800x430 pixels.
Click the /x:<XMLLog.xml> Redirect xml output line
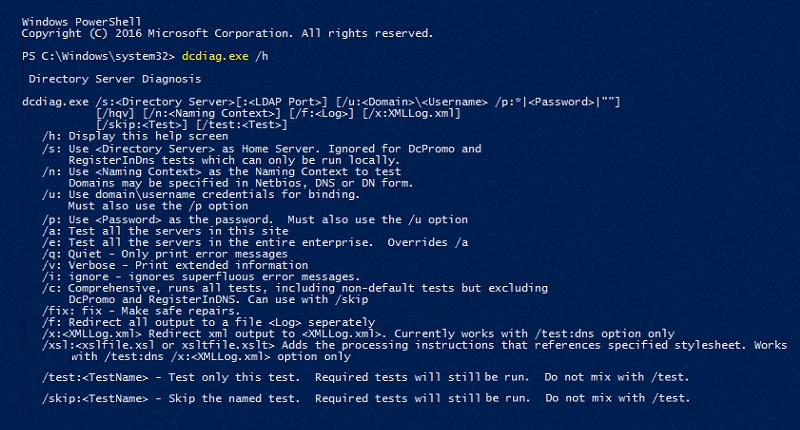click(x=358, y=334)
